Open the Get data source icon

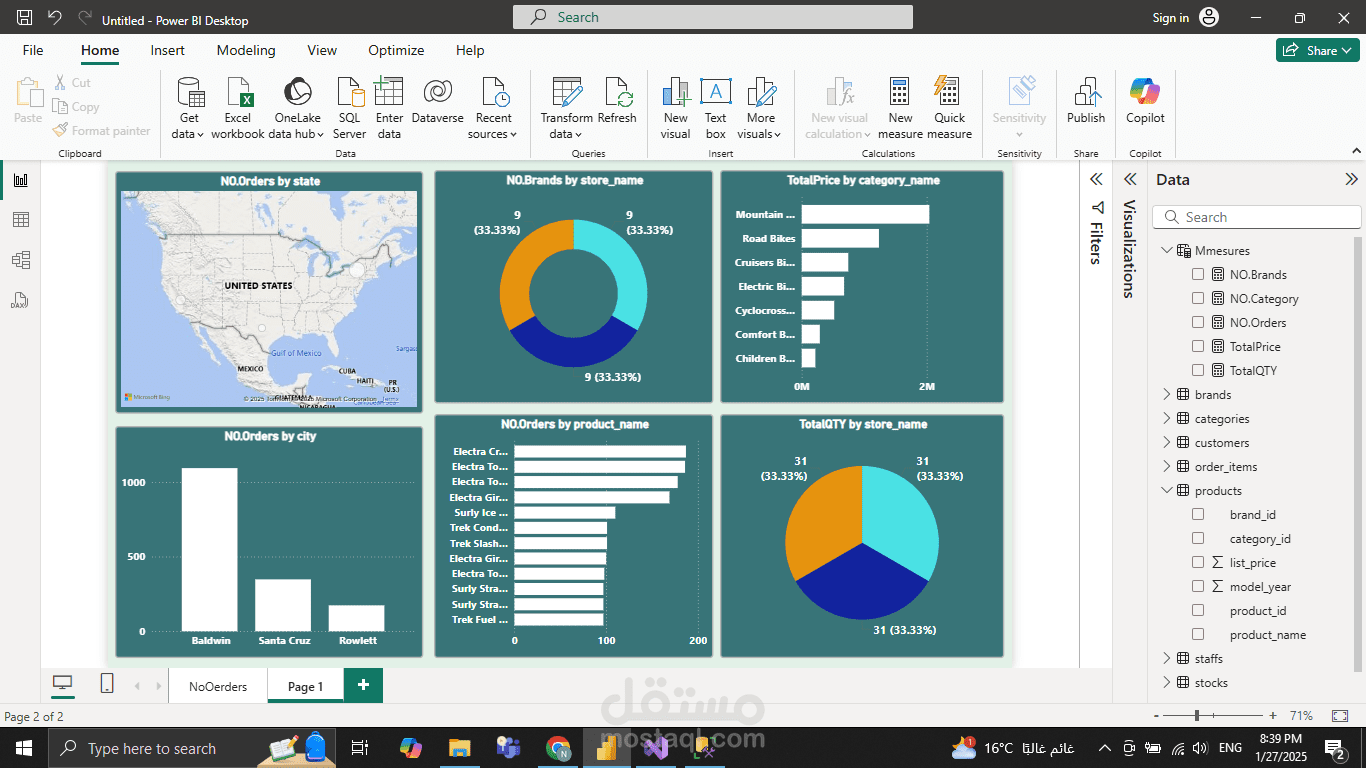(189, 92)
